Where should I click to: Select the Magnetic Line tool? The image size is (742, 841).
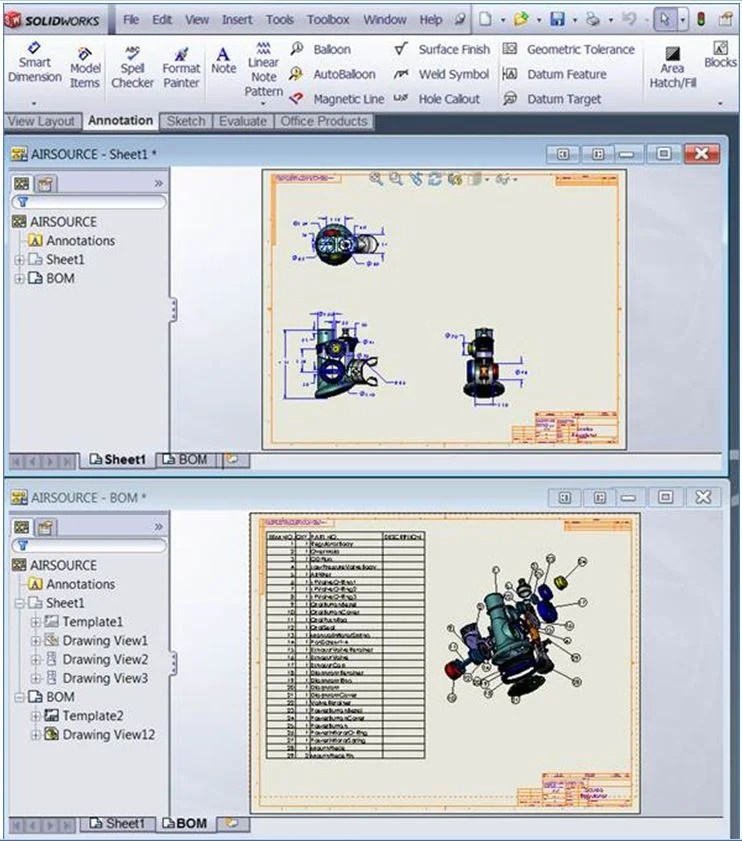click(x=336, y=99)
